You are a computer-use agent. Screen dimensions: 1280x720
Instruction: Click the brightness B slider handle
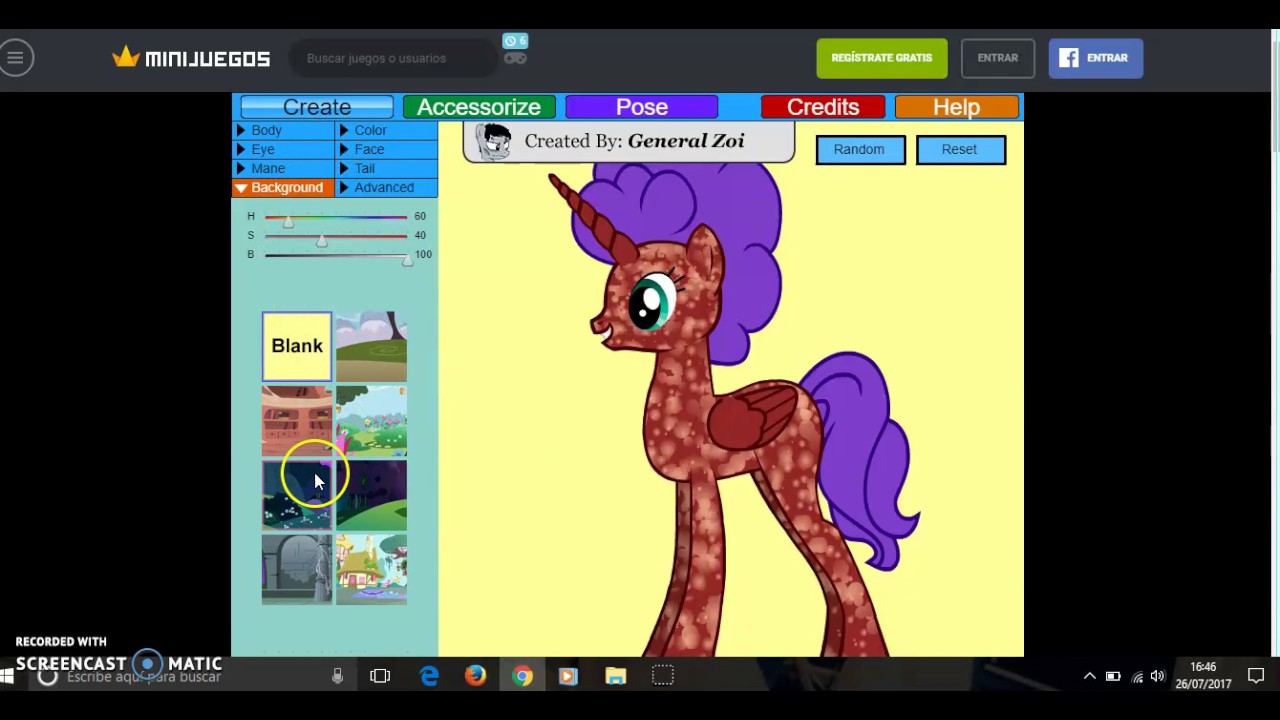point(407,259)
